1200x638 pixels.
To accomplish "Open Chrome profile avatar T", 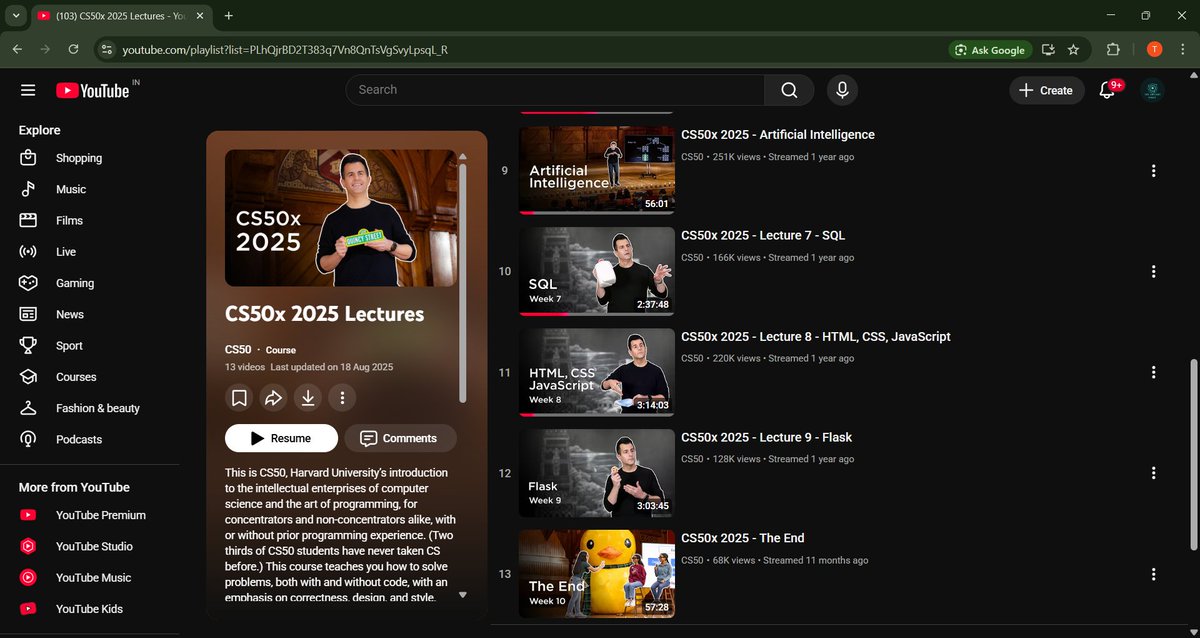I will [x=1154, y=50].
